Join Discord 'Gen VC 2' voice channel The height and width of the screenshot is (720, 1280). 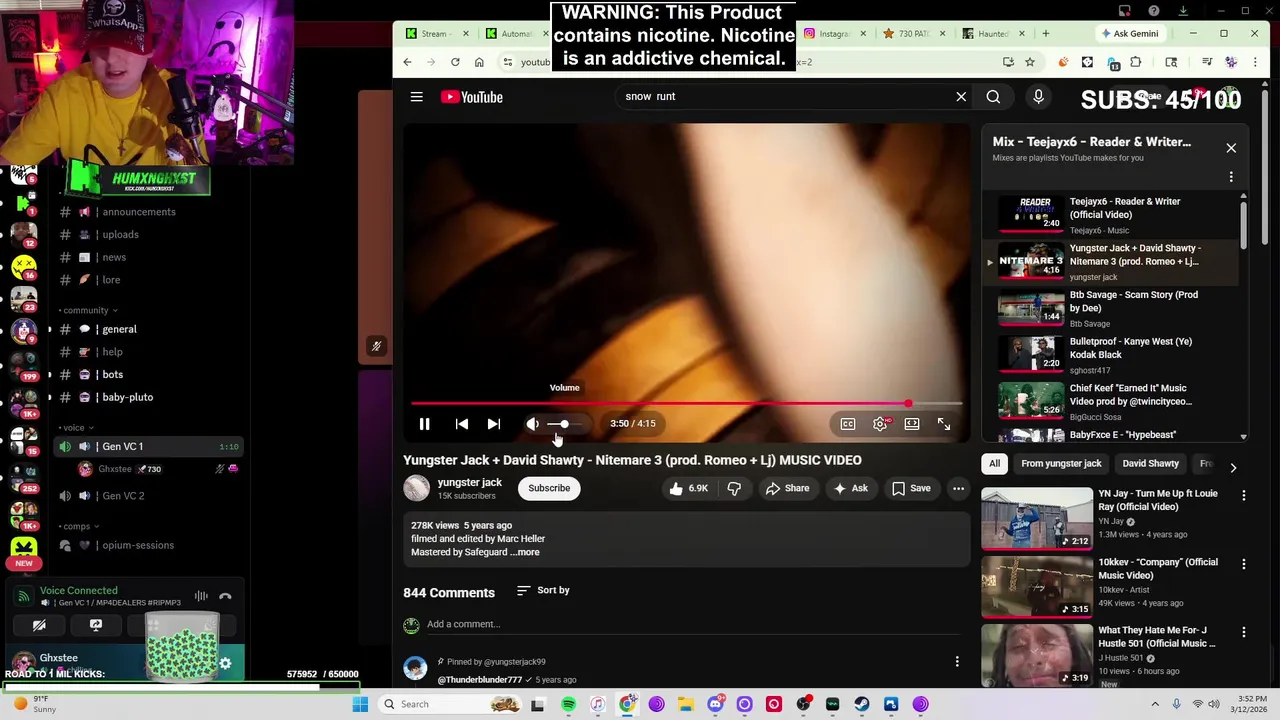pos(123,496)
